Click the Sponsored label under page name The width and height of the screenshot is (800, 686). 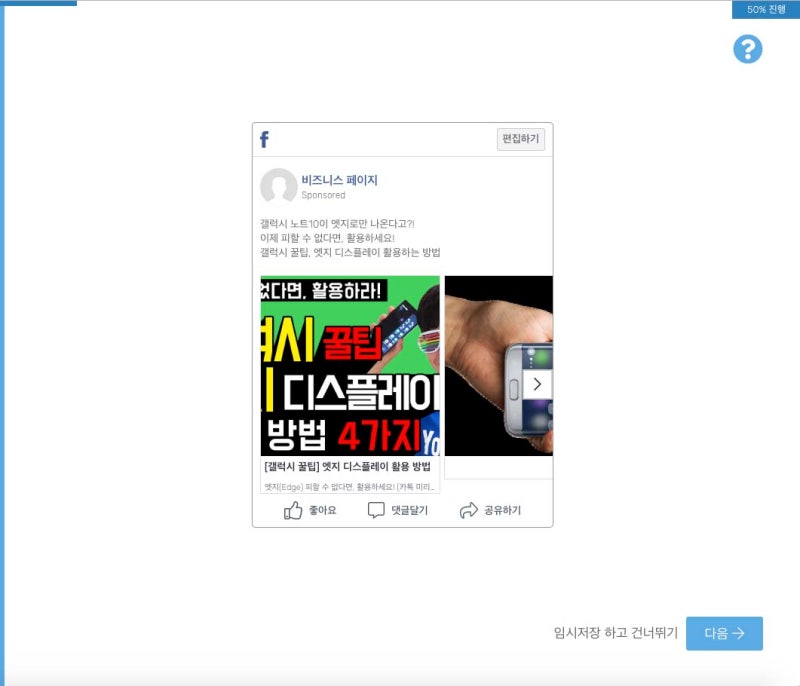(323, 195)
